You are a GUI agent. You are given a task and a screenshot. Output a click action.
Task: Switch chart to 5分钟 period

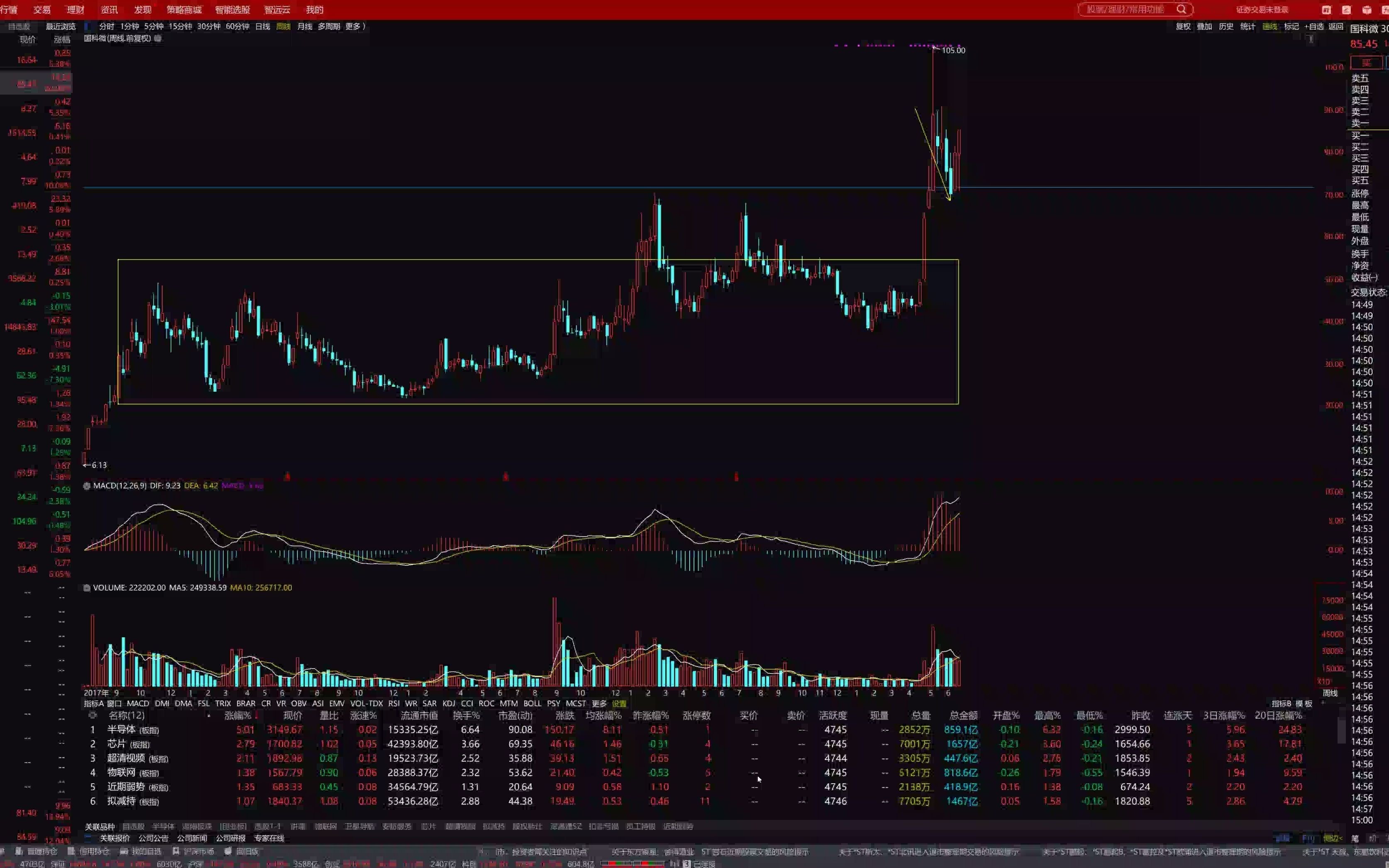153,27
